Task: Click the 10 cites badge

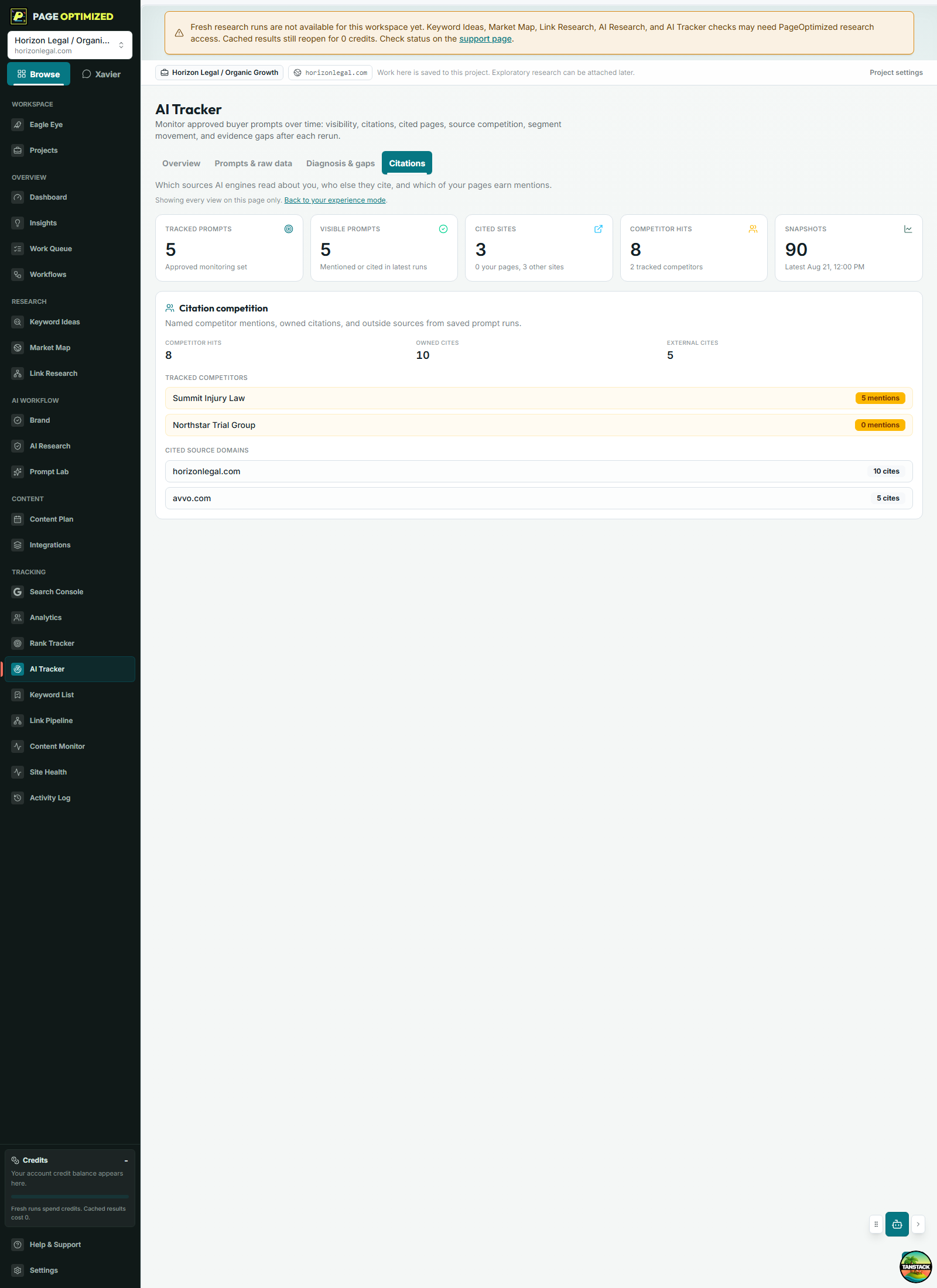Action: pyautogui.click(x=887, y=471)
